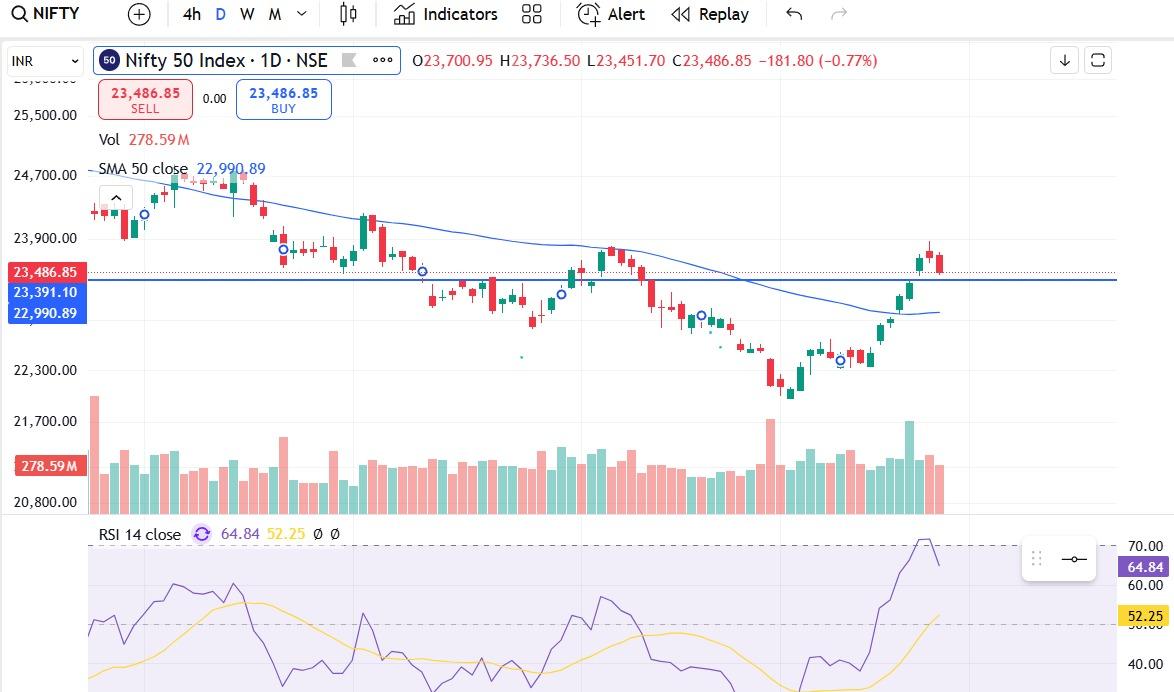The width and height of the screenshot is (1174, 692).
Task: Select the 4h timeframe
Action: pyautogui.click(x=192, y=14)
